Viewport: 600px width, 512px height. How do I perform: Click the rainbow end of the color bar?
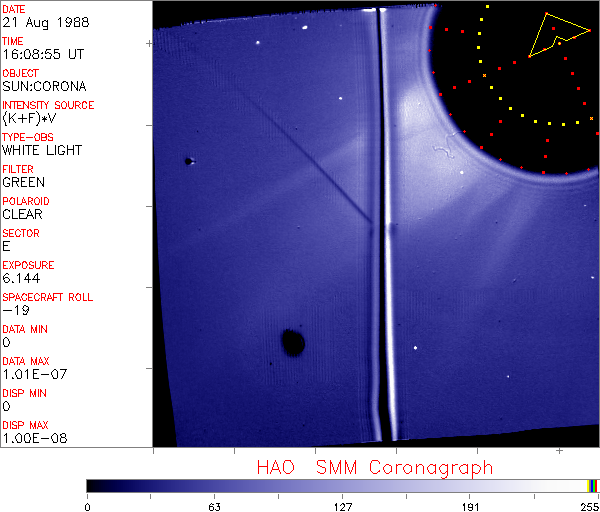[593, 485]
